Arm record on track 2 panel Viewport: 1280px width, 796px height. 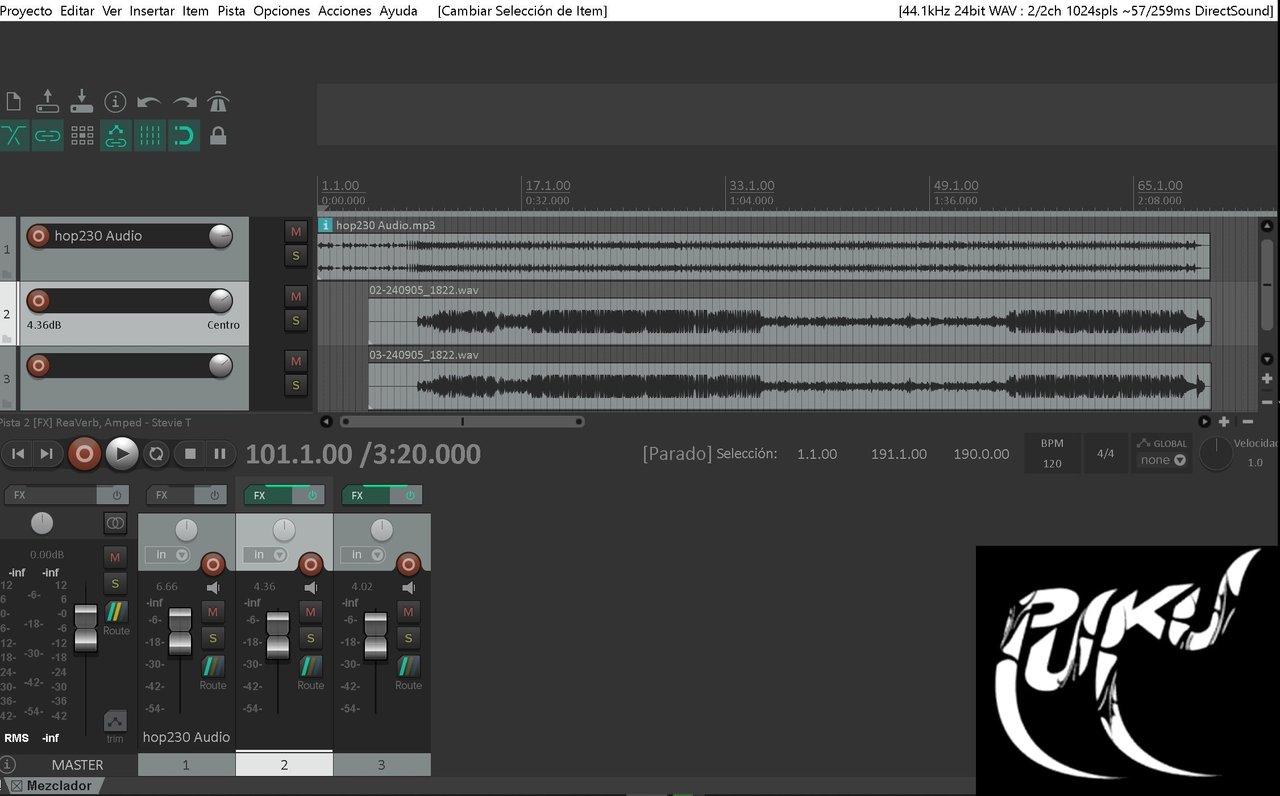point(38,301)
